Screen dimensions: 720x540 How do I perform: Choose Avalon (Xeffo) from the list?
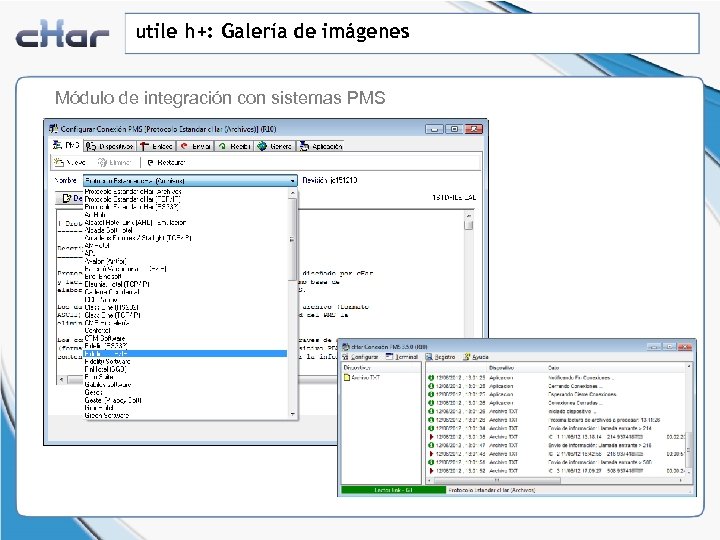pos(106,261)
